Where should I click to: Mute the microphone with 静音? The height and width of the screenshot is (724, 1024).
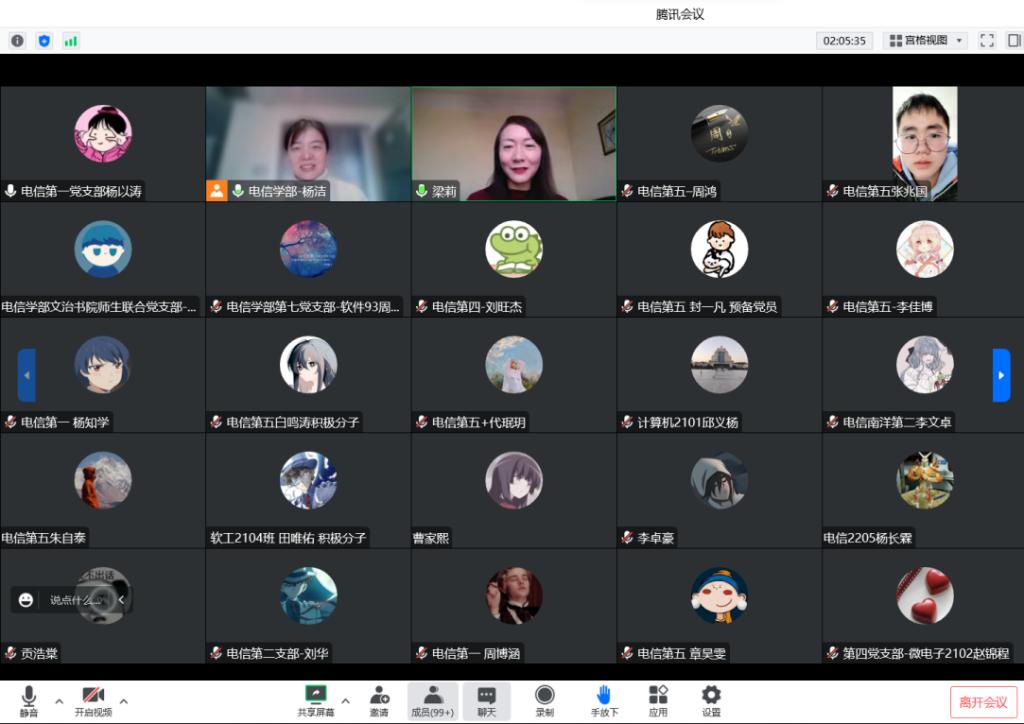tap(29, 701)
